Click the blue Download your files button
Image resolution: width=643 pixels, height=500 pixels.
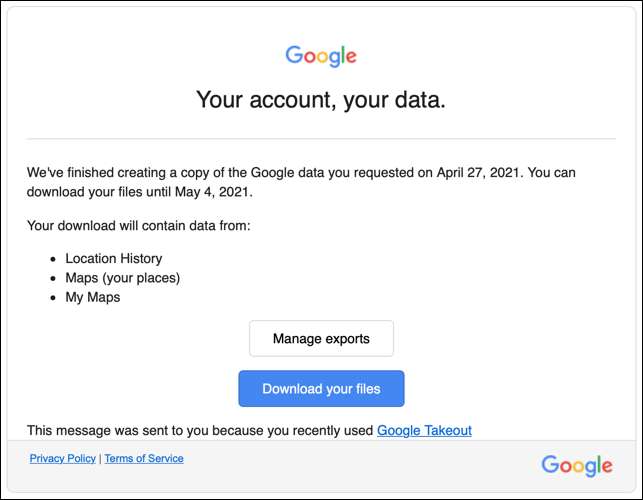click(321, 389)
